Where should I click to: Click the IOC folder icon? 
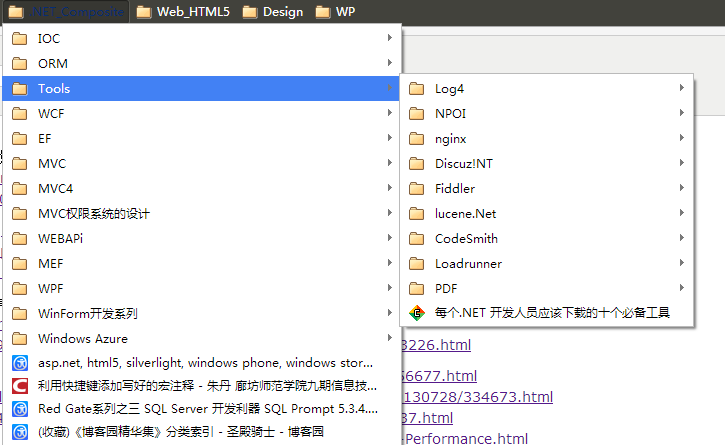point(19,38)
